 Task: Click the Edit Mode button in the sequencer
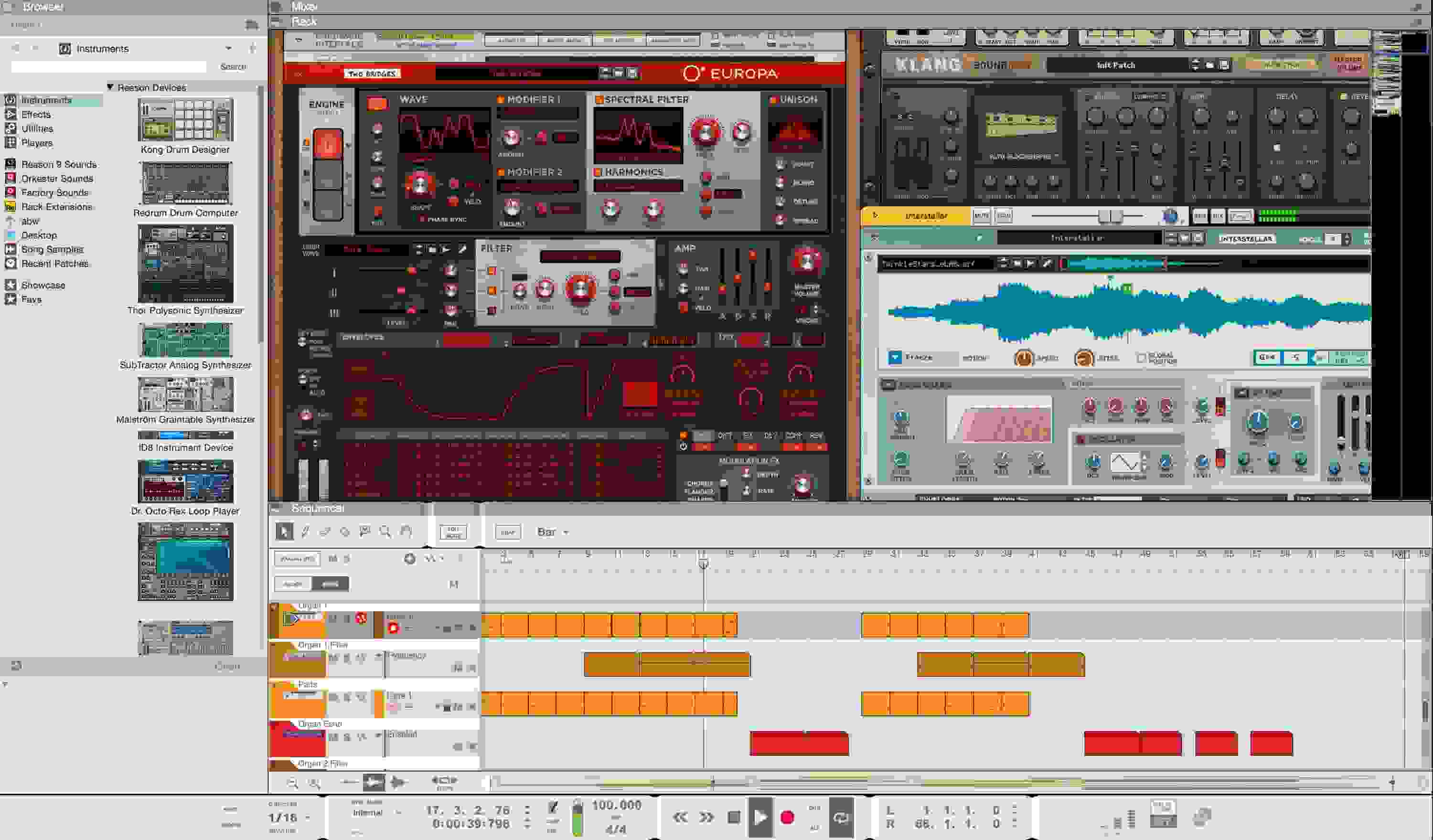[454, 532]
